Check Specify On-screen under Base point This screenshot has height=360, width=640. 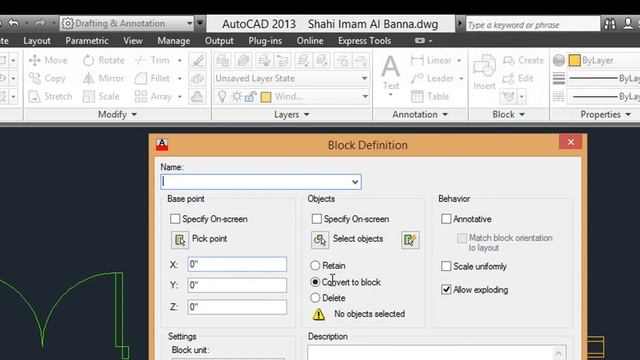[175, 219]
